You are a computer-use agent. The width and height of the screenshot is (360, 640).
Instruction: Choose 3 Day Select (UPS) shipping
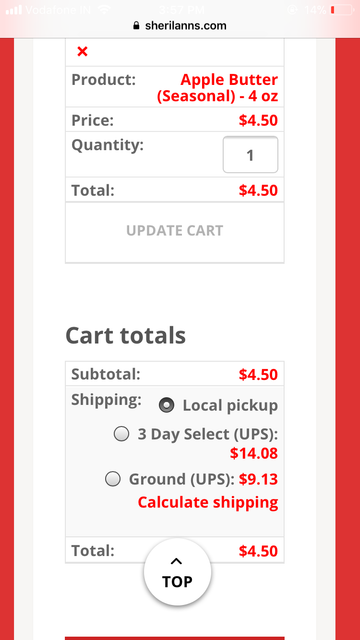pyautogui.click(x=121, y=434)
